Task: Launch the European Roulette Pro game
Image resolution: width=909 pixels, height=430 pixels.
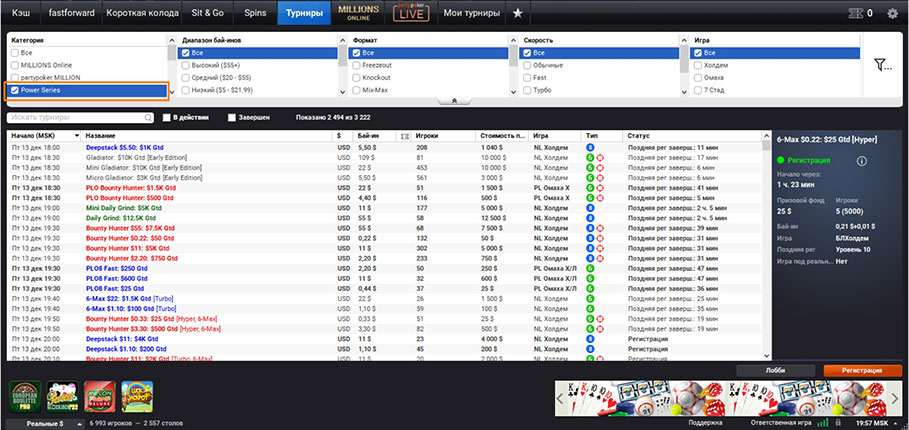Action: click(25, 396)
